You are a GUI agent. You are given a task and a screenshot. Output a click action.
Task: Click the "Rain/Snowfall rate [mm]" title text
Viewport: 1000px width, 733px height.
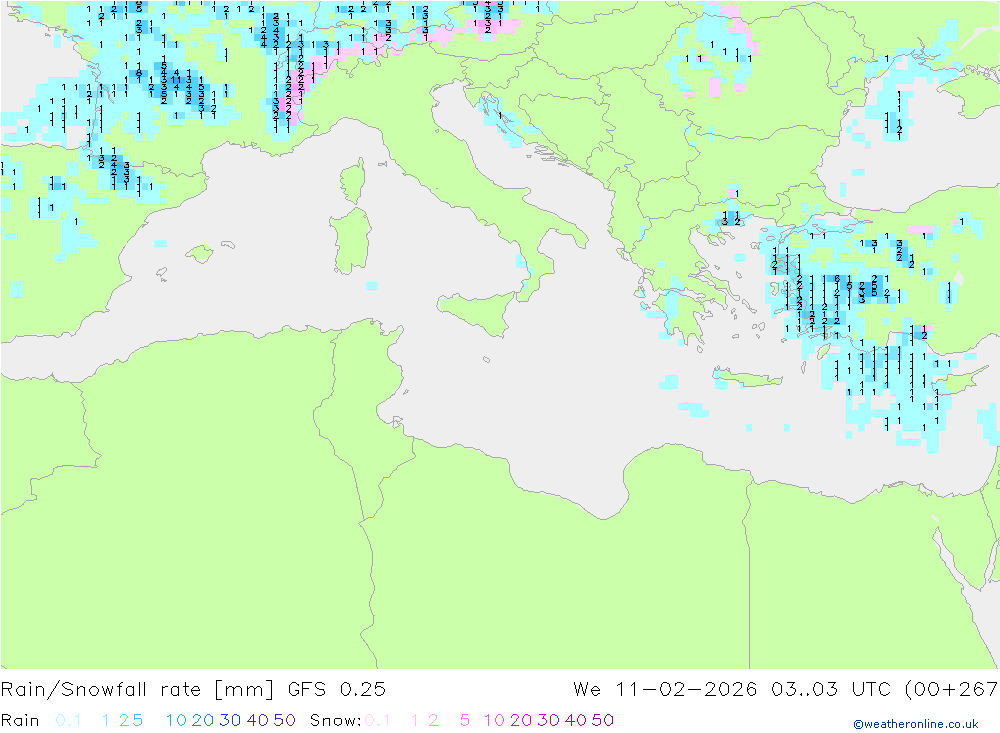(137, 690)
